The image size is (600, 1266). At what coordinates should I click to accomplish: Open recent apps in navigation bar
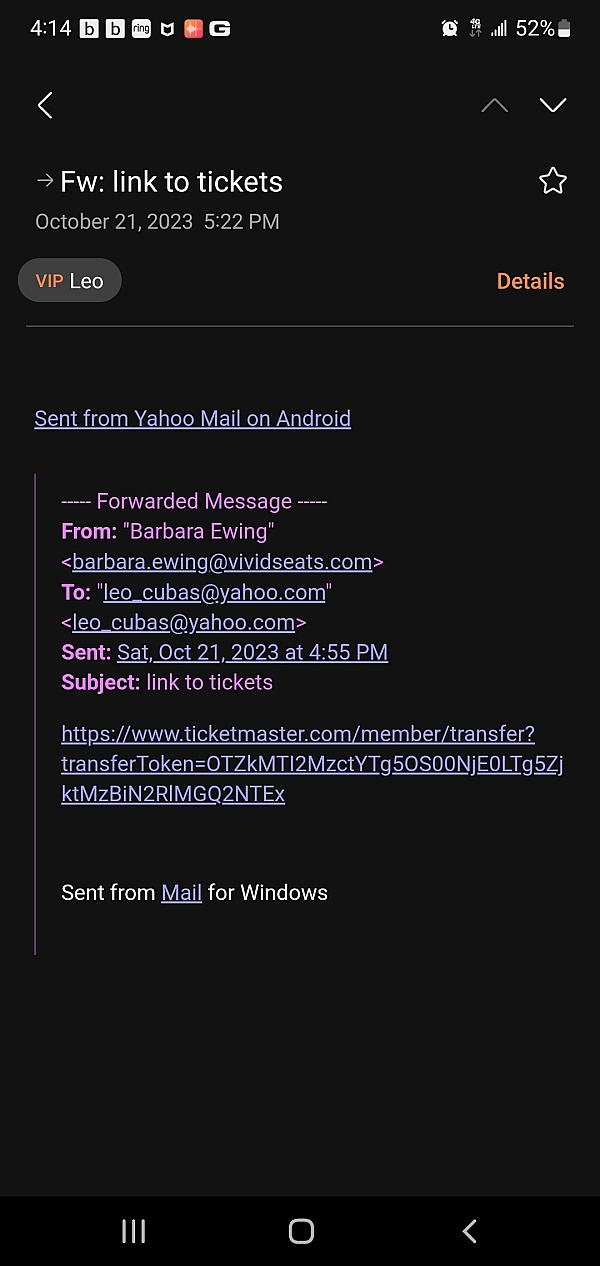point(133,1231)
